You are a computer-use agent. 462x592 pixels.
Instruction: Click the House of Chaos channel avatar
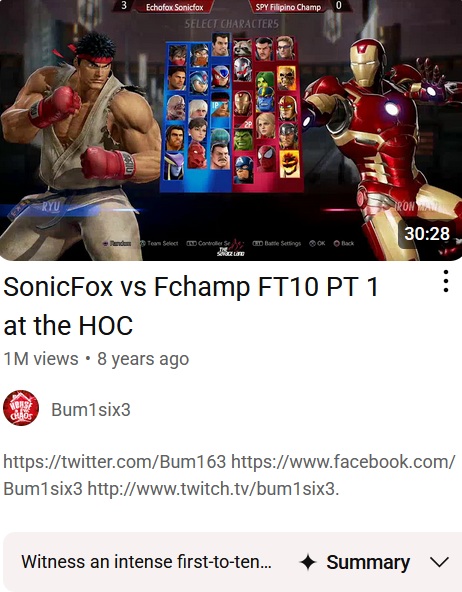tap(21, 408)
